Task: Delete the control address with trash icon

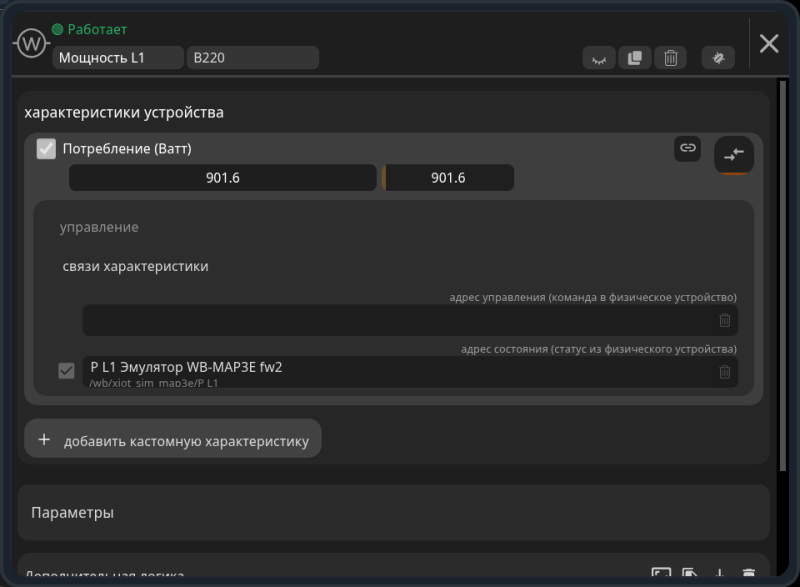Action: (x=724, y=320)
